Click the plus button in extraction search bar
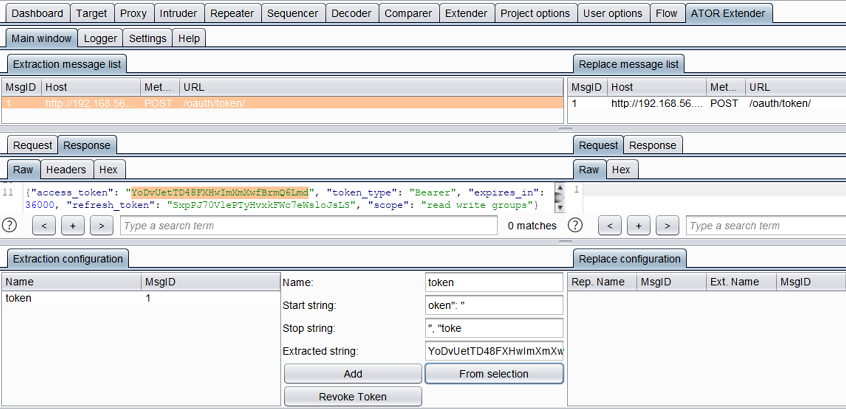 [x=72, y=226]
